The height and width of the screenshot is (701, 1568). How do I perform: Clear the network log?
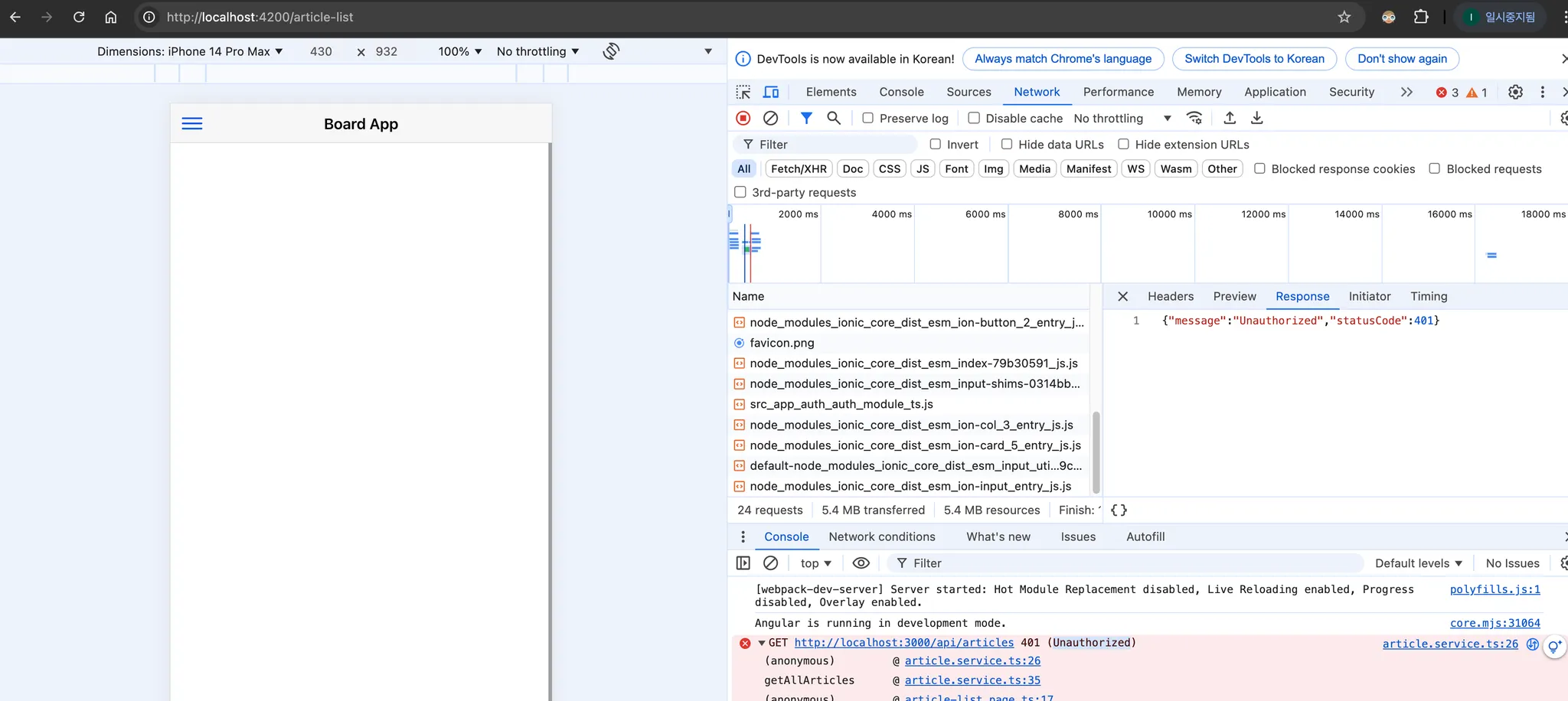[x=771, y=118]
